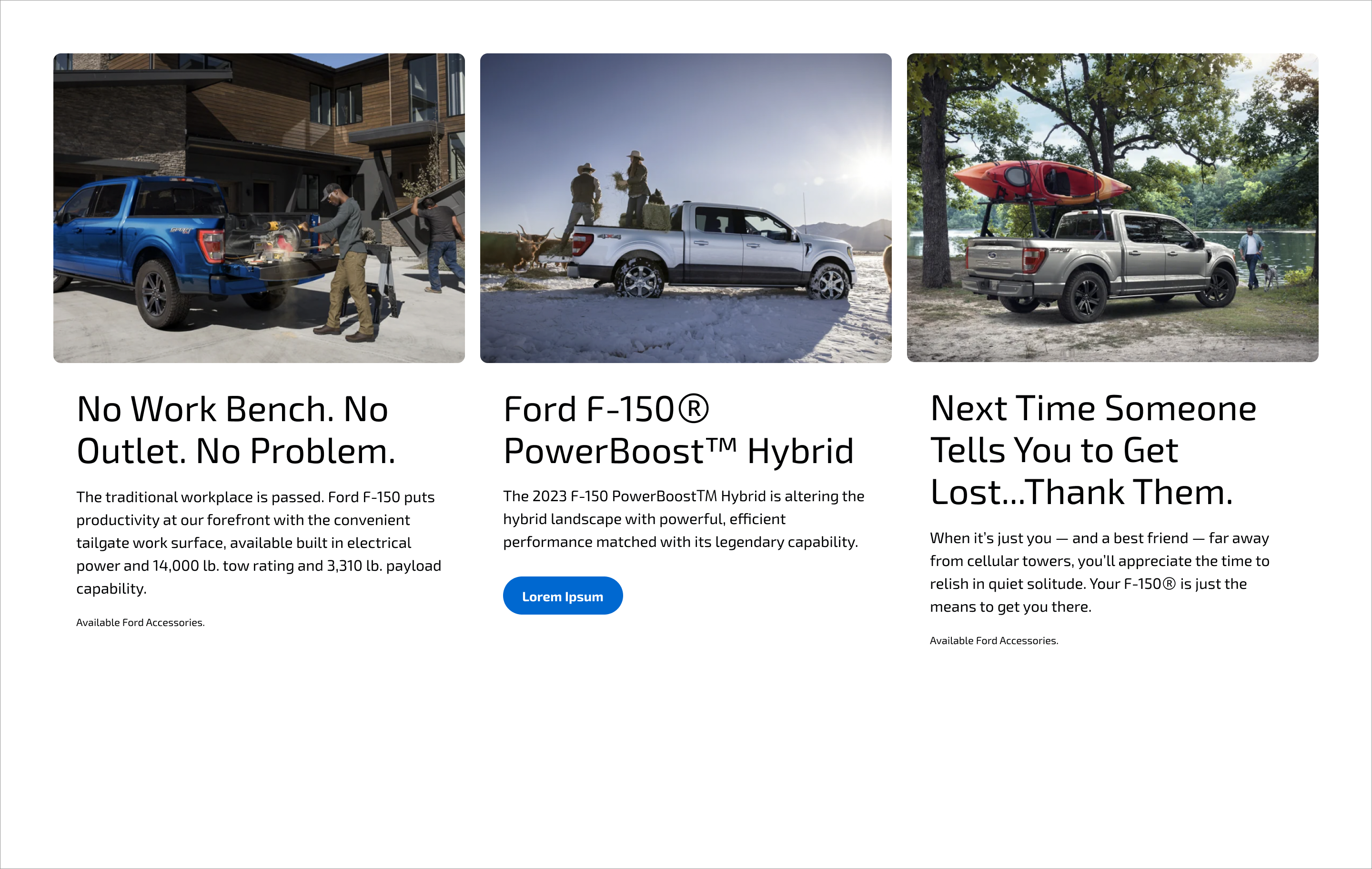The width and height of the screenshot is (1372, 869).
Task: Click 'Available Ford Accessories.' under the first card
Action: pos(140,622)
